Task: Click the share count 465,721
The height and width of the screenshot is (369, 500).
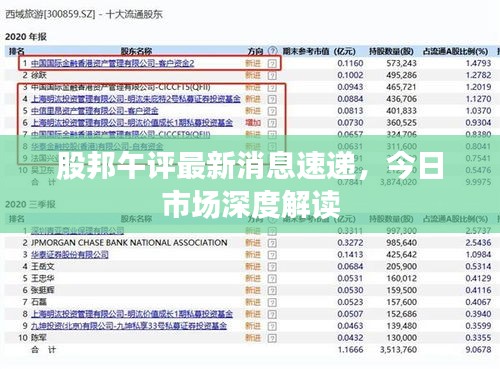Action: [x=402, y=87]
